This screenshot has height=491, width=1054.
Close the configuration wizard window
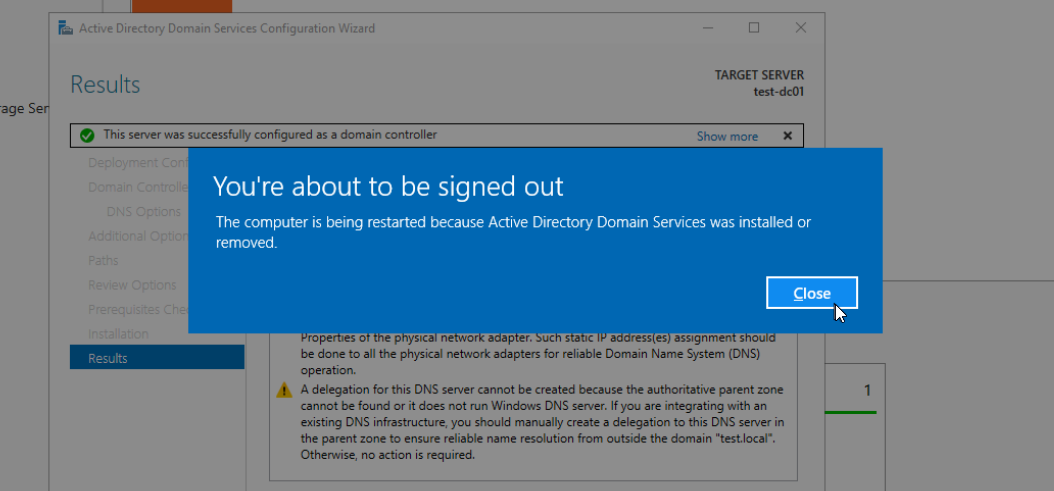[801, 28]
